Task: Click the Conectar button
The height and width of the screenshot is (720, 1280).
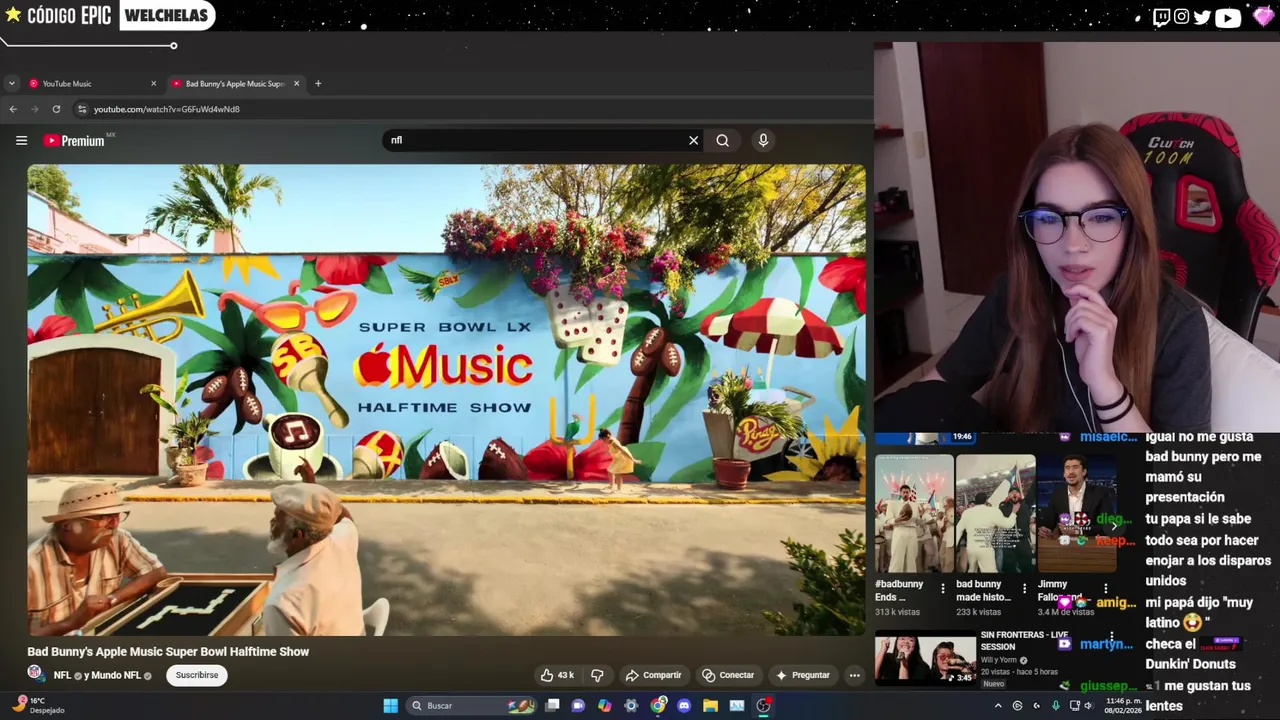Action: (728, 675)
